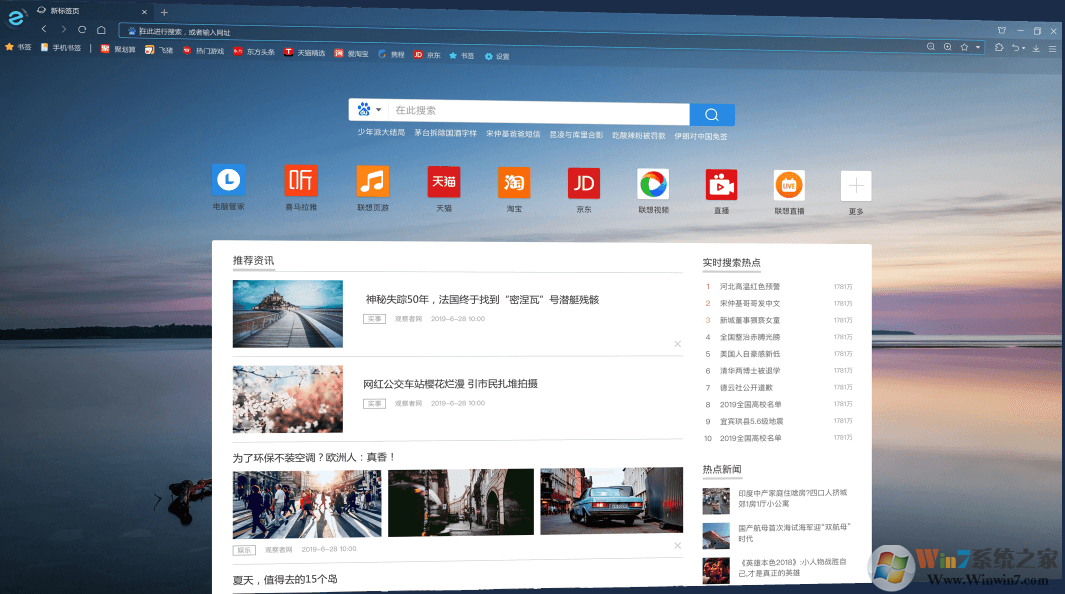This screenshot has height=594, width=1065.
Task: Open hot news 国产航母首次海试
Action: coord(793,533)
